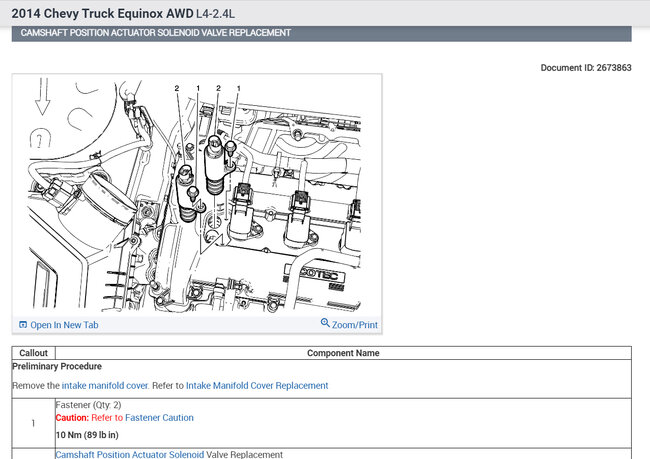Click the 2014 Chevy Truck Equinox AWD title

tap(102, 13)
